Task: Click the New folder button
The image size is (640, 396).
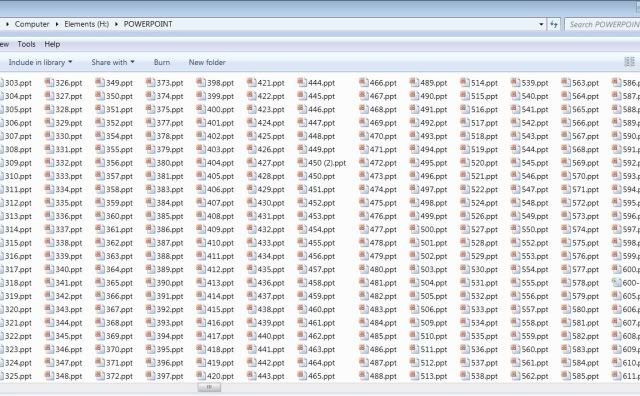Action: [207, 62]
